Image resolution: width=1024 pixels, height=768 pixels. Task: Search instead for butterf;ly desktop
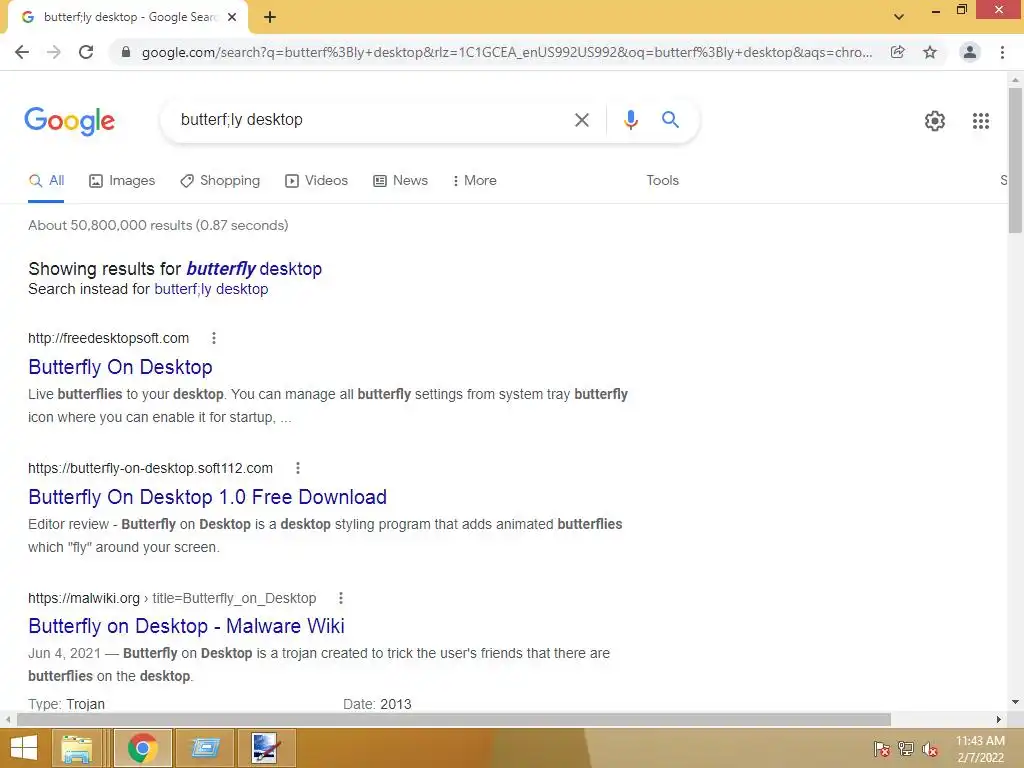click(211, 289)
